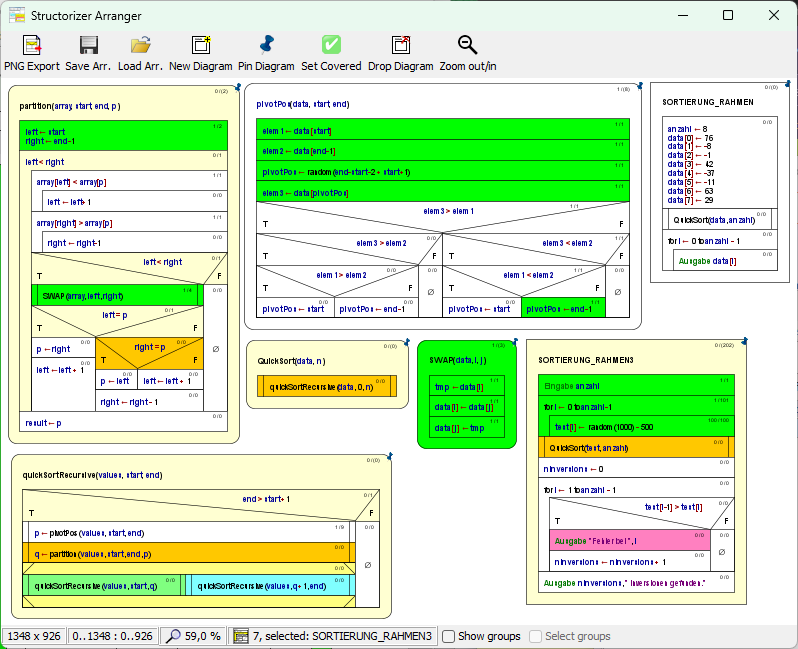Click the PNG Export toolbar icon
Viewport: 798px width, 649px height.
[32, 45]
